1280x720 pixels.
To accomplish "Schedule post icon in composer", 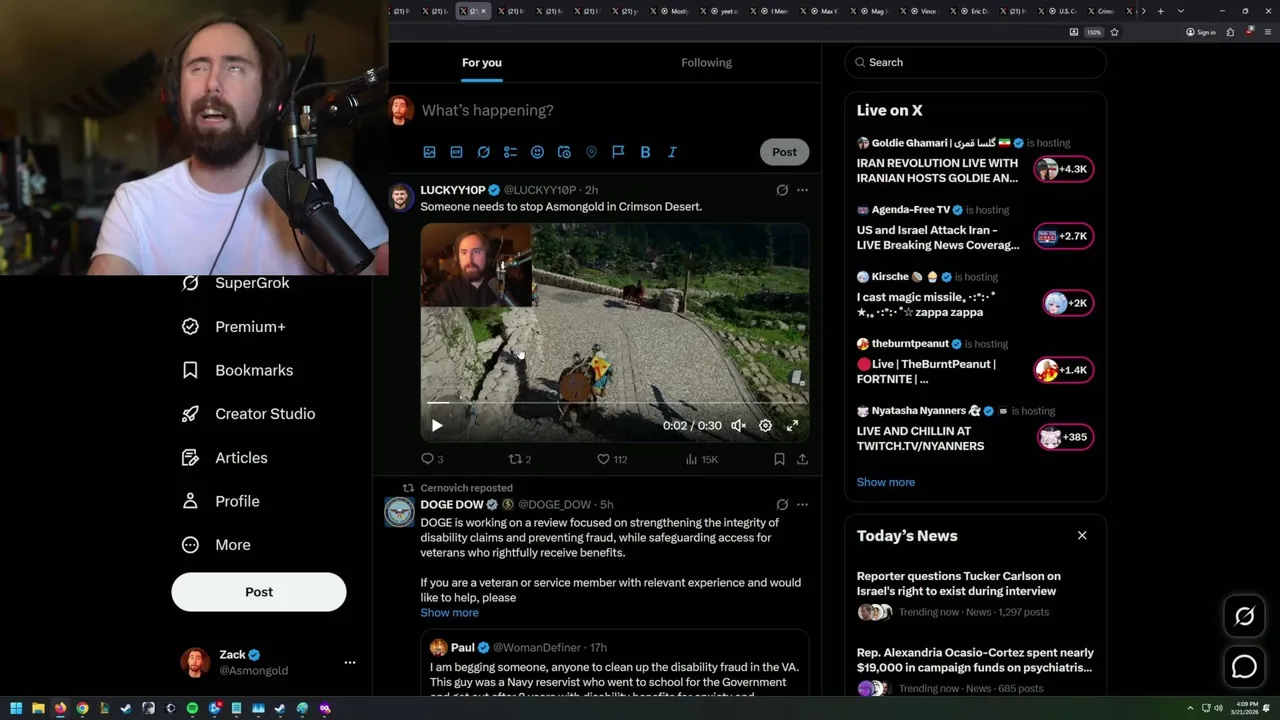I will pos(564,152).
